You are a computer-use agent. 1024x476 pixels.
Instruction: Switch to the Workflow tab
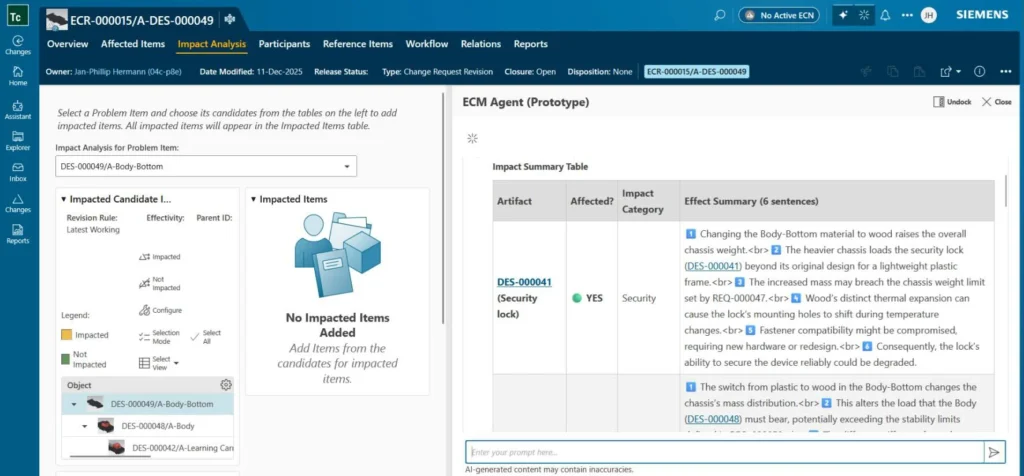click(426, 44)
